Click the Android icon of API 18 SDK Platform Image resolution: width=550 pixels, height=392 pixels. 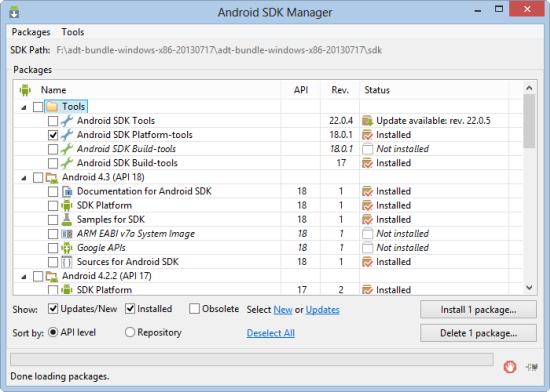pos(67,205)
